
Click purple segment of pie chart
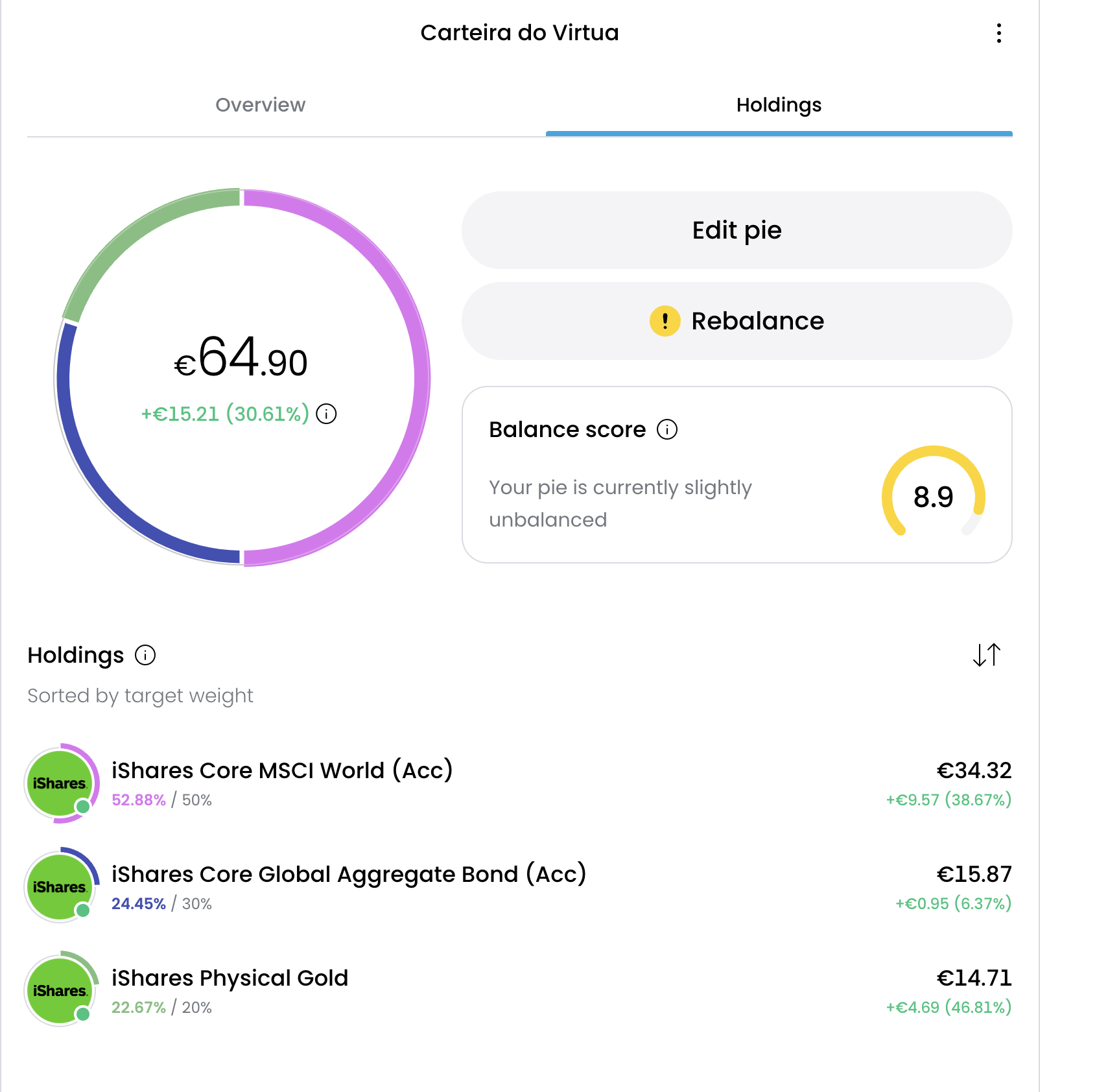coord(421,376)
